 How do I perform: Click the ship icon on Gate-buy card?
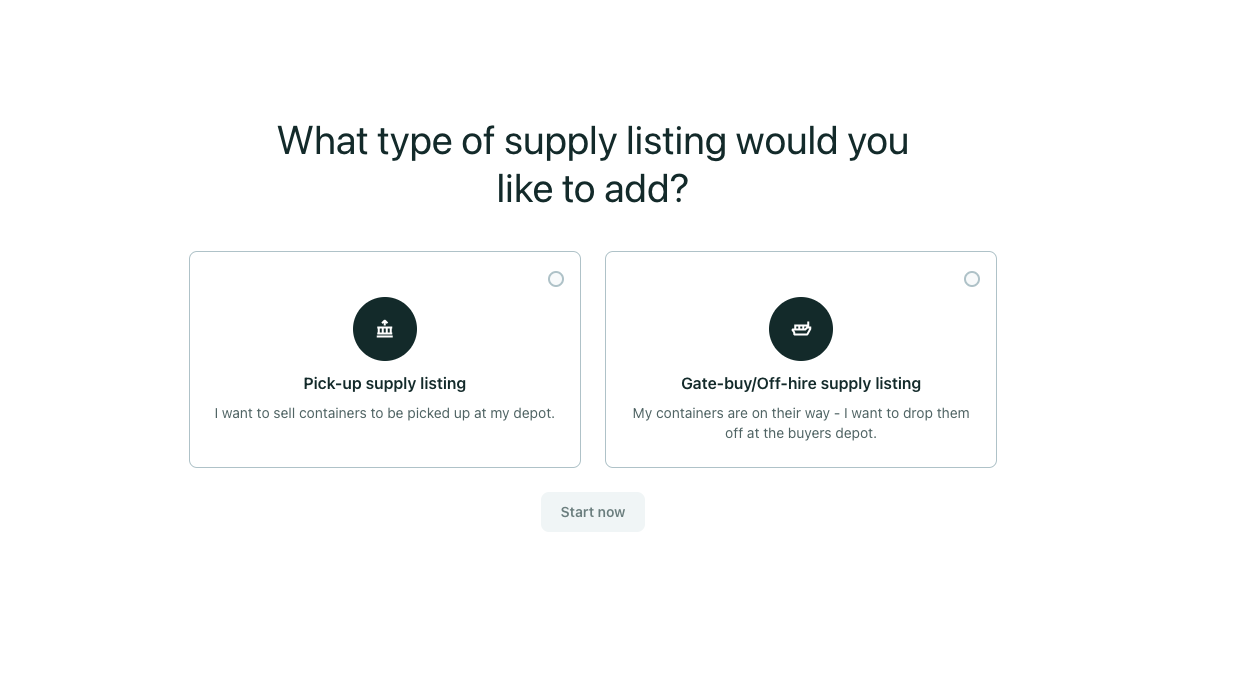tap(801, 329)
